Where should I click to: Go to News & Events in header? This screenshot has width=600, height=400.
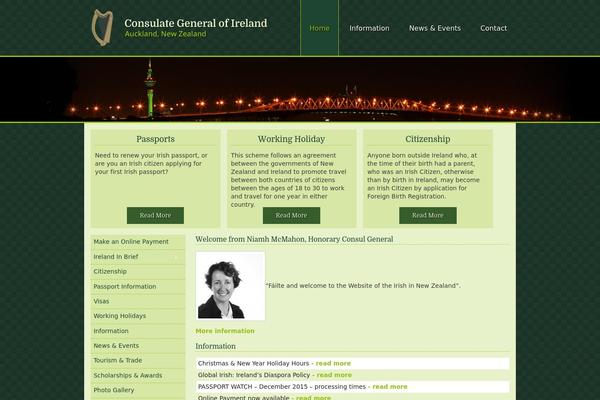click(x=435, y=28)
